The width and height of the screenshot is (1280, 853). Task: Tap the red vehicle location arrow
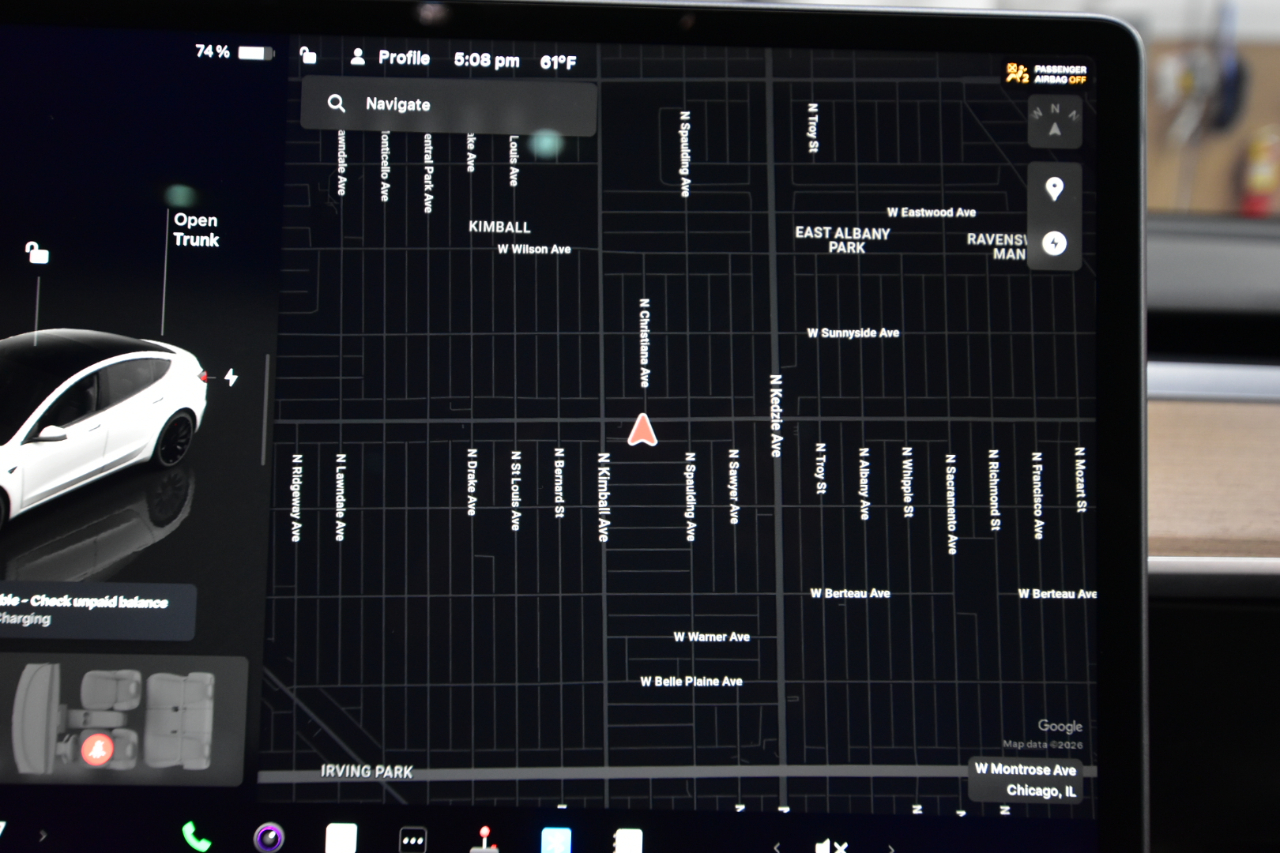642,430
